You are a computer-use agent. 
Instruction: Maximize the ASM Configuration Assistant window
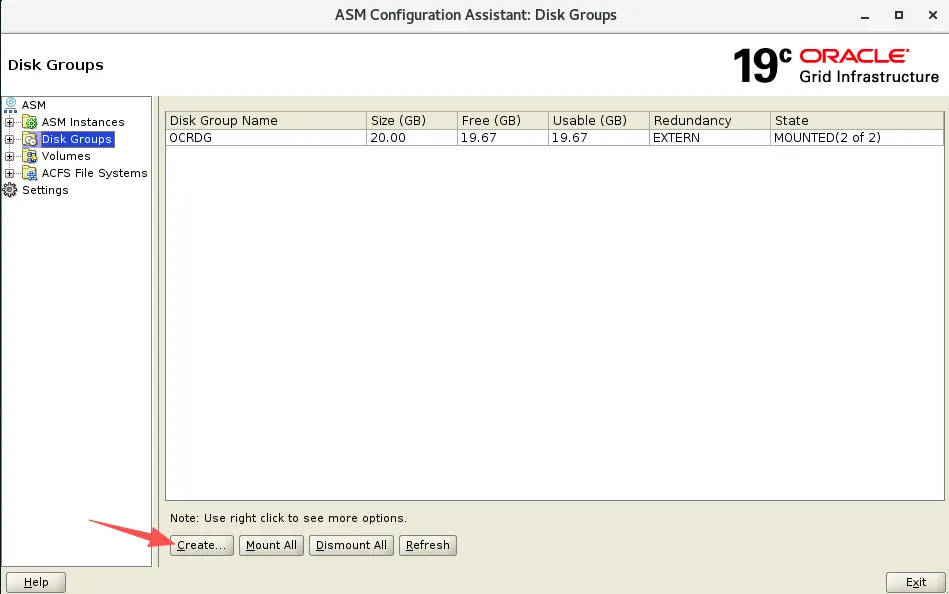click(x=899, y=15)
